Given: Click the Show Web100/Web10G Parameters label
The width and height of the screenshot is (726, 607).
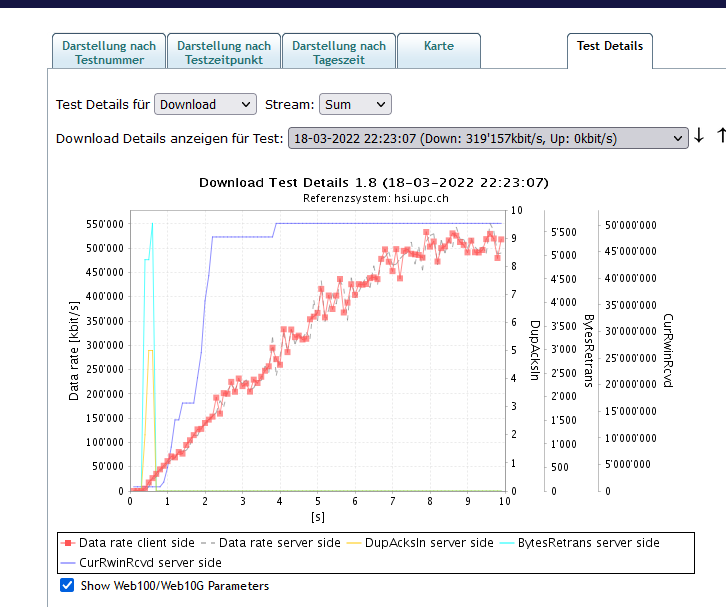Looking at the screenshot, I should pos(174,586).
